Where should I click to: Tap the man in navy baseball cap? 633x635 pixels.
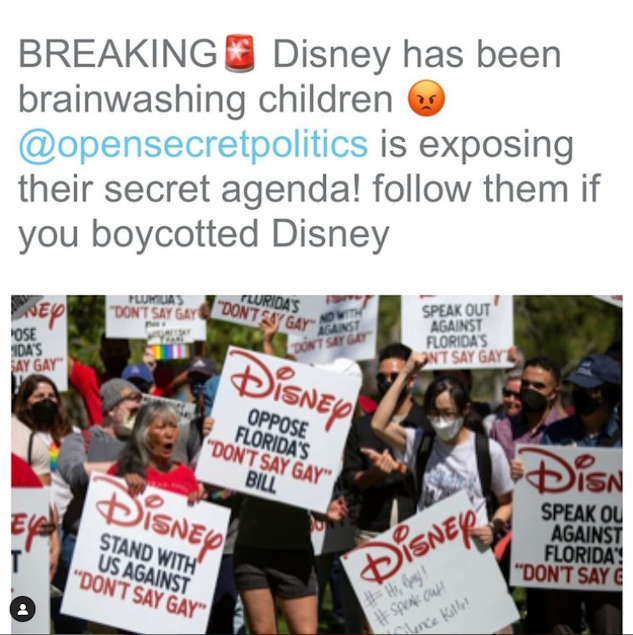pos(592,399)
